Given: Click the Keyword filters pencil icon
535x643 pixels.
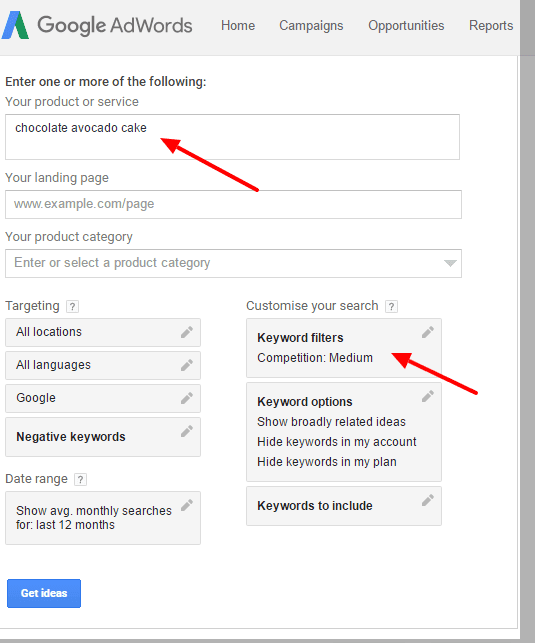Looking at the screenshot, I should [428, 332].
